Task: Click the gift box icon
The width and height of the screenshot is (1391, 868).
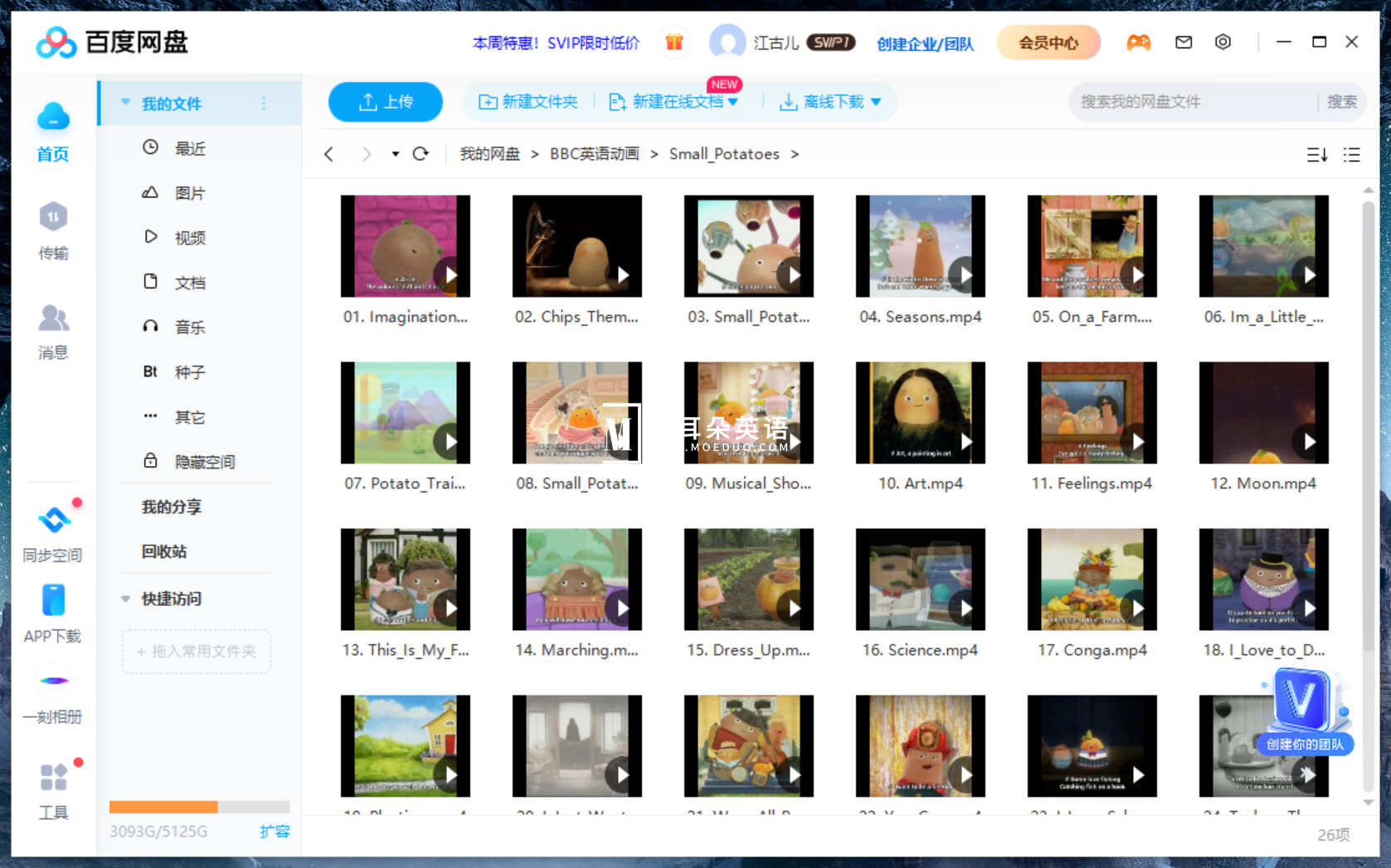Action: click(x=674, y=42)
